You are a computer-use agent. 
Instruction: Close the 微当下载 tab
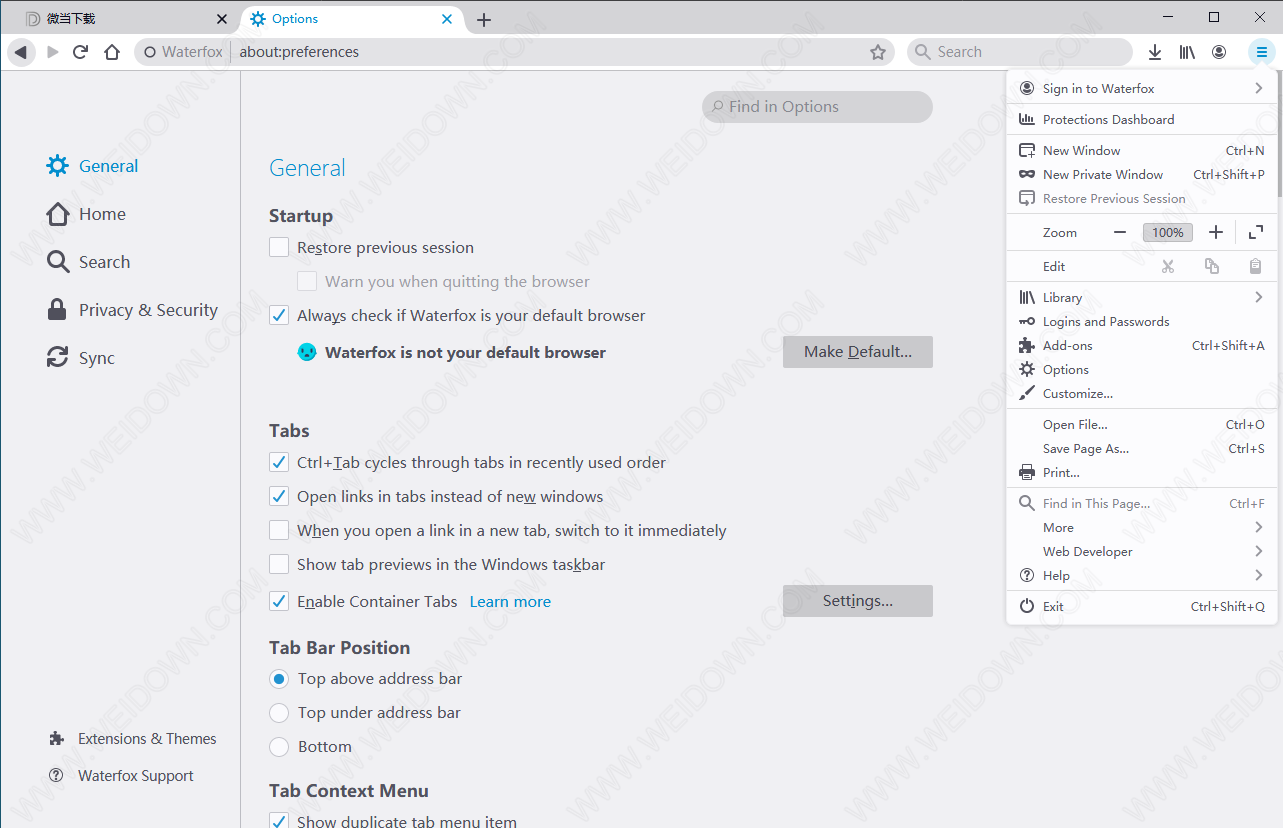[222, 19]
